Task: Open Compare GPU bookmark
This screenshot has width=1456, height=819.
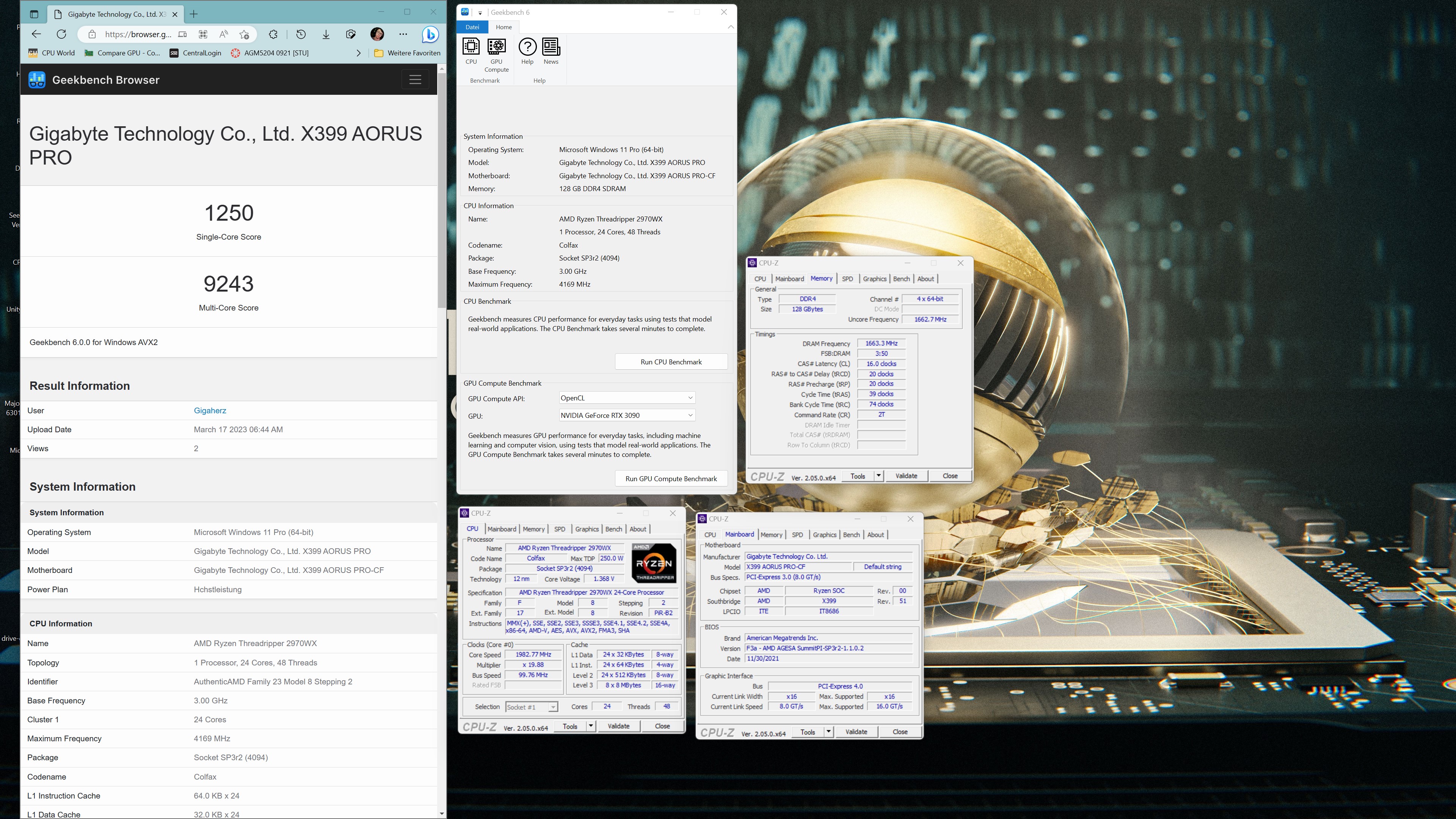Action: (x=122, y=53)
